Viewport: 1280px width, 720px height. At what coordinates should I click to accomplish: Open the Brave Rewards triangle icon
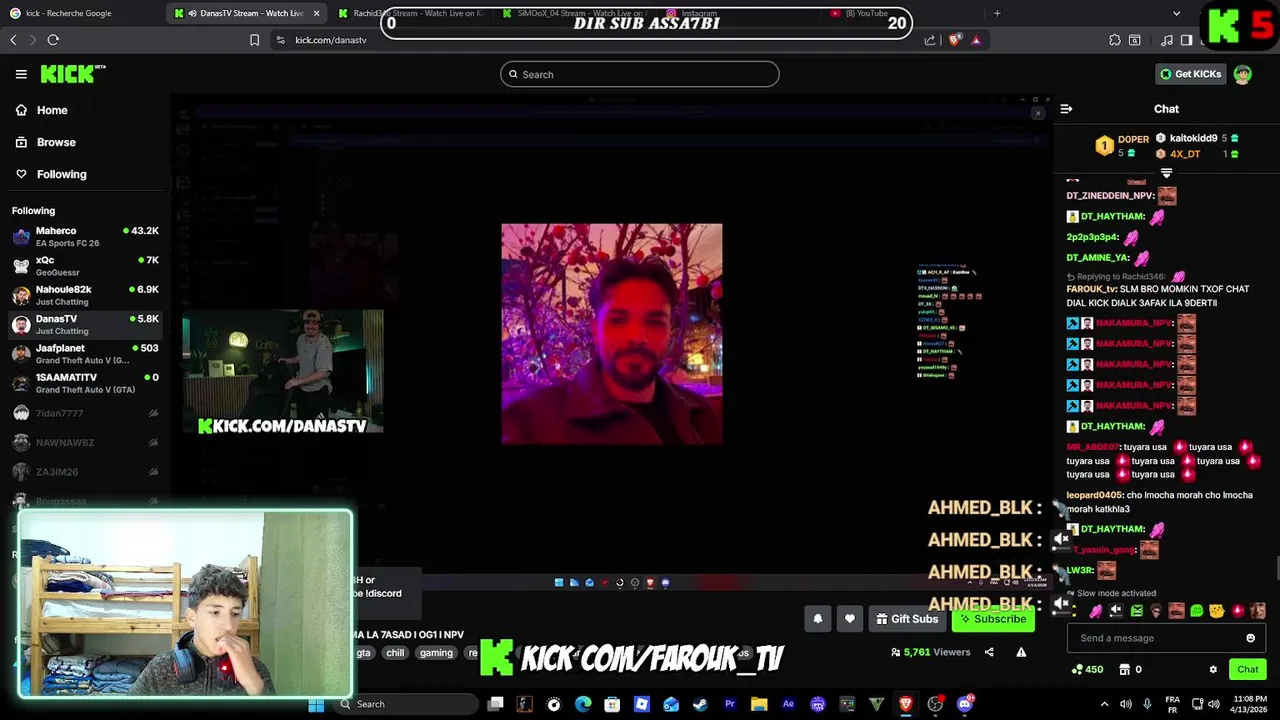tap(976, 40)
